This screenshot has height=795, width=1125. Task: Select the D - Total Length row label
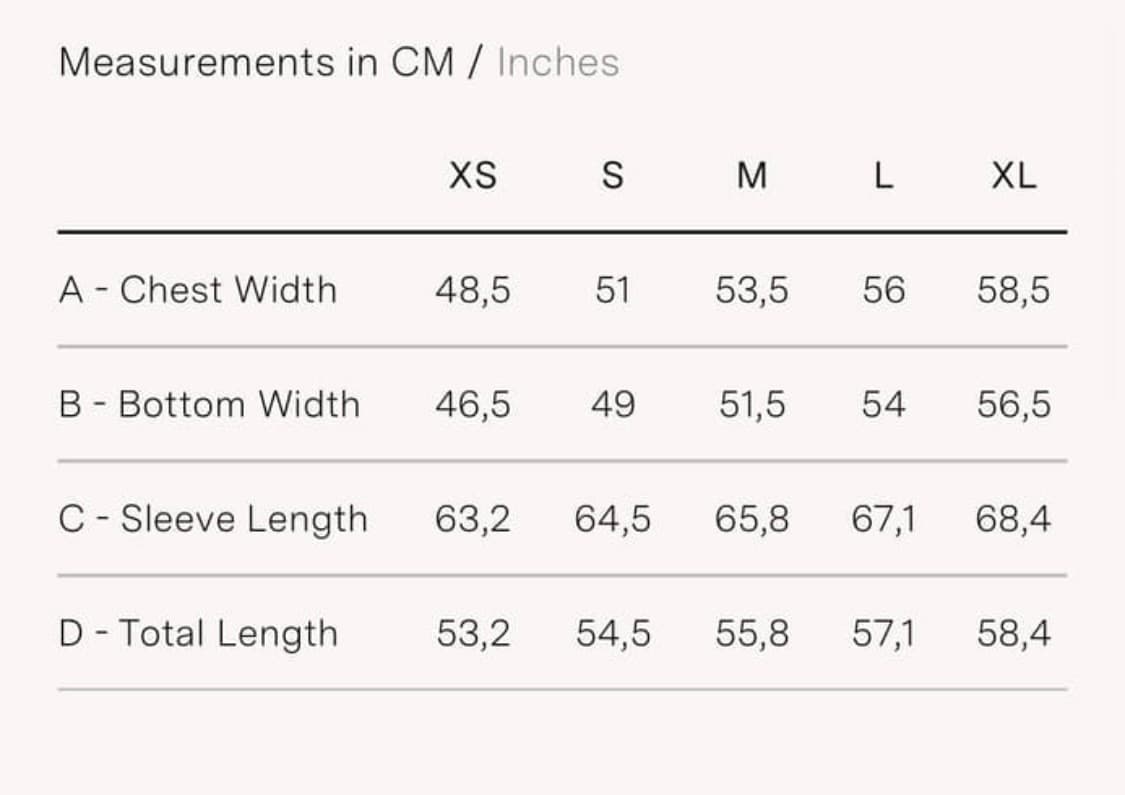[x=198, y=633]
